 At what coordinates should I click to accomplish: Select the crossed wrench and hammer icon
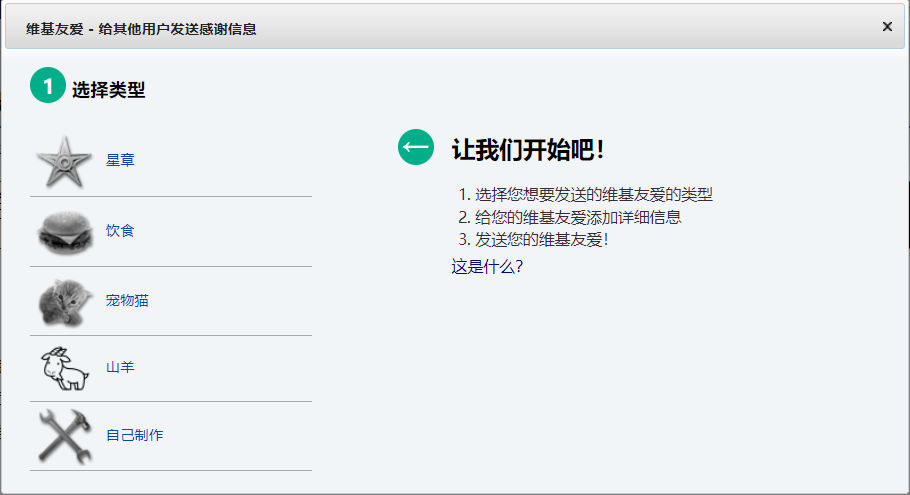pos(66,436)
